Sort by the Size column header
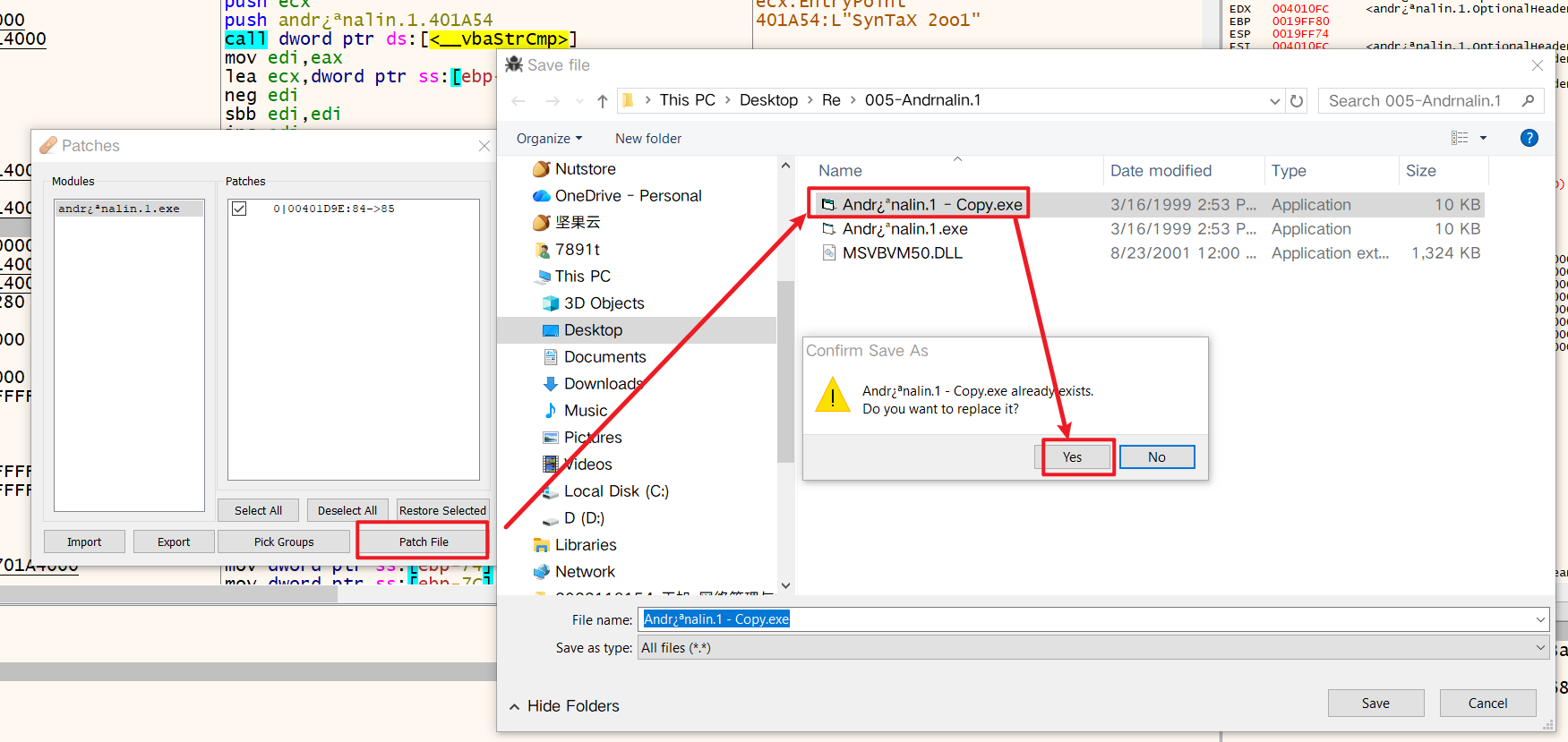The width and height of the screenshot is (1568, 742). (x=1443, y=171)
